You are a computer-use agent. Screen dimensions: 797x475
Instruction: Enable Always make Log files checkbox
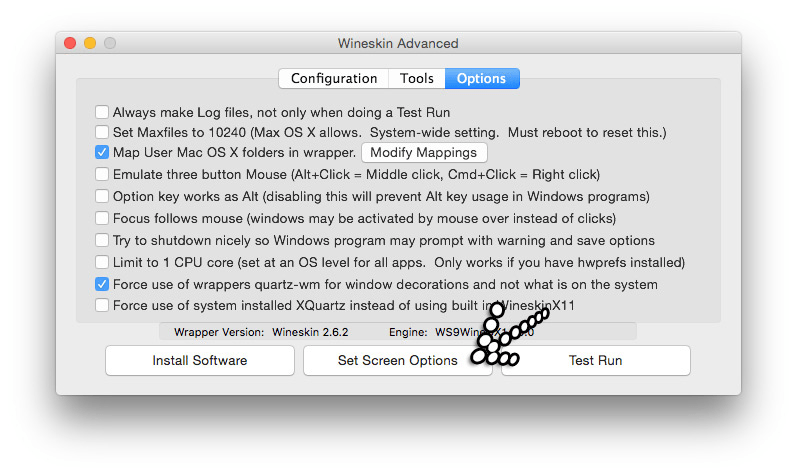pyautogui.click(x=102, y=112)
